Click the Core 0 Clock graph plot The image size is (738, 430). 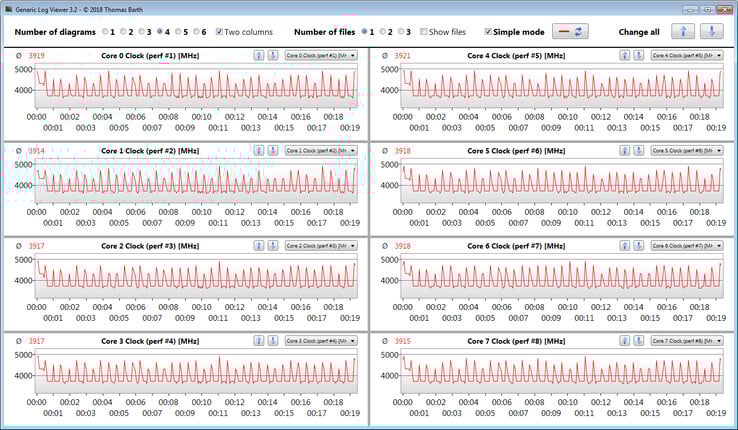point(196,86)
